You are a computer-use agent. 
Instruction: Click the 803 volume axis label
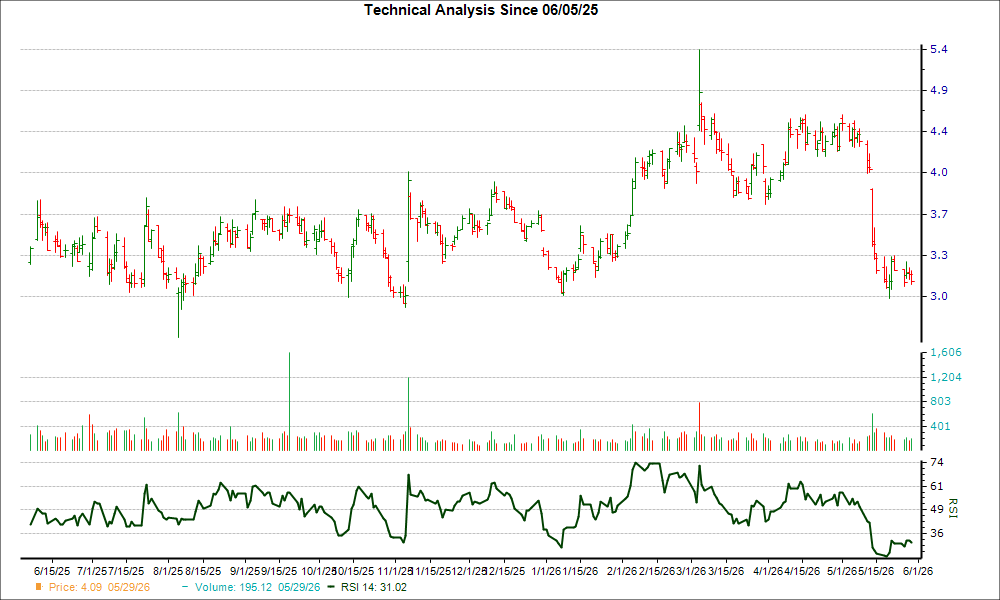click(x=940, y=401)
